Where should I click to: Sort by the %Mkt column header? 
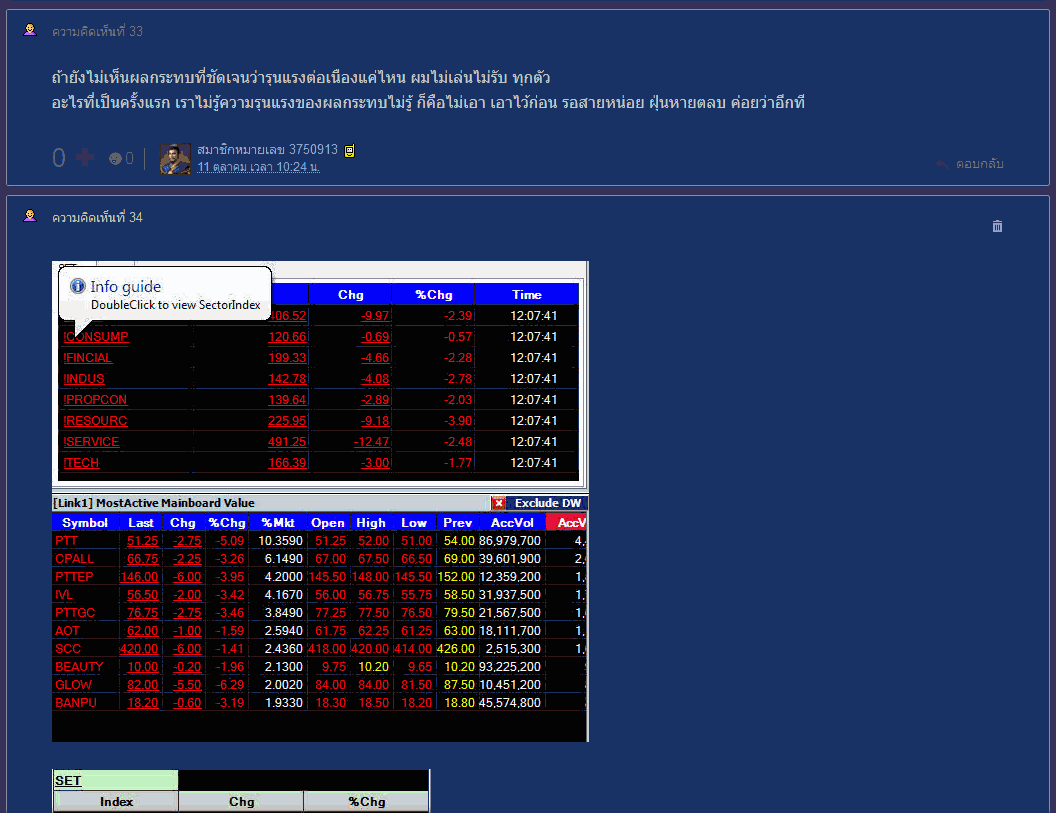[278, 523]
